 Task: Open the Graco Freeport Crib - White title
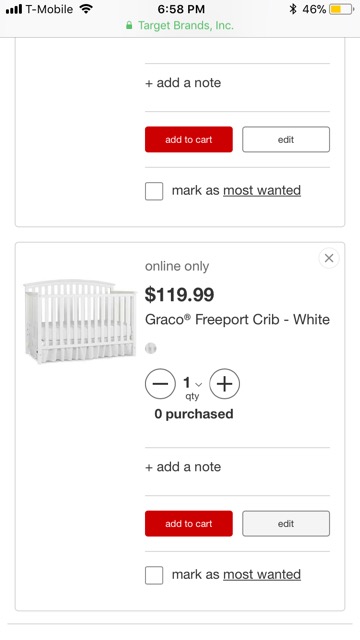click(x=237, y=319)
